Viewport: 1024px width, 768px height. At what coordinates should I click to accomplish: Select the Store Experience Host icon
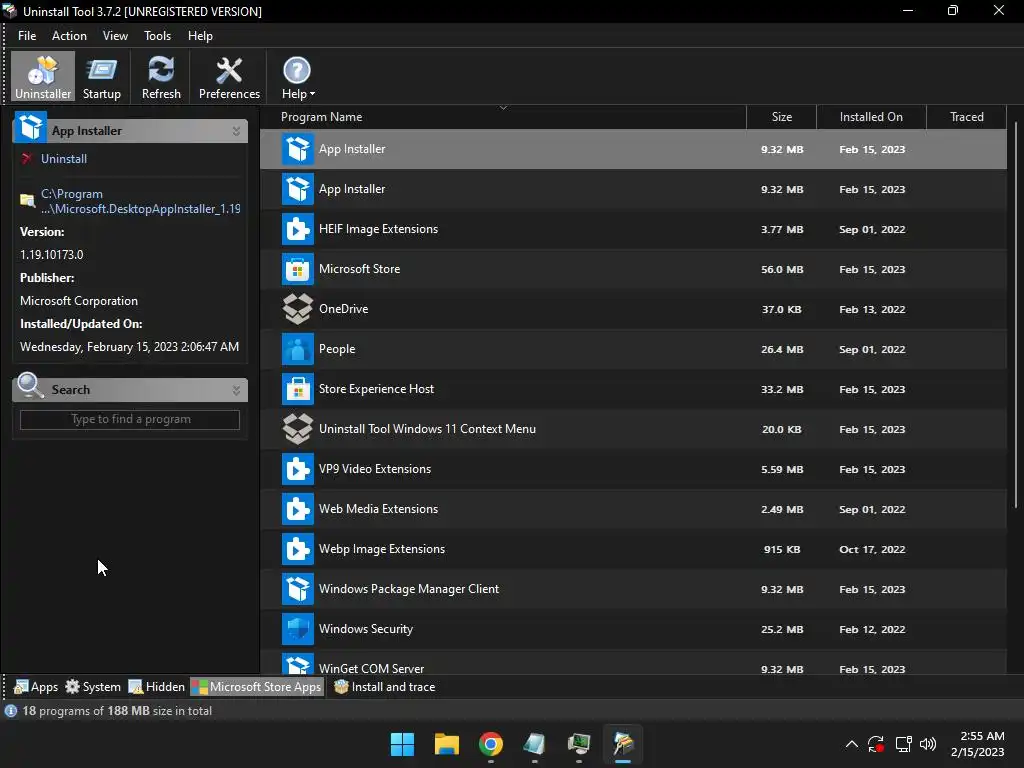click(x=298, y=389)
